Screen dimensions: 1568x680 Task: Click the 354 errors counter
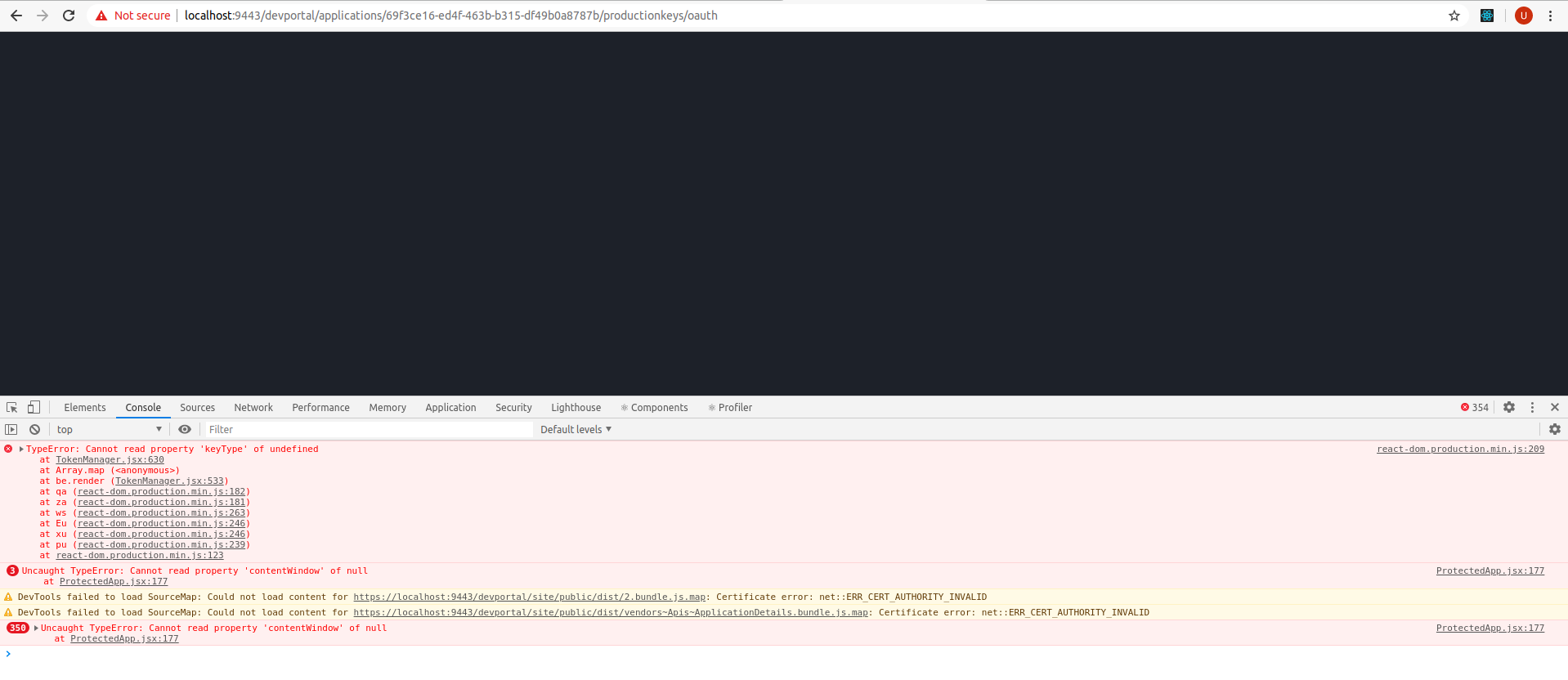pyautogui.click(x=1475, y=407)
